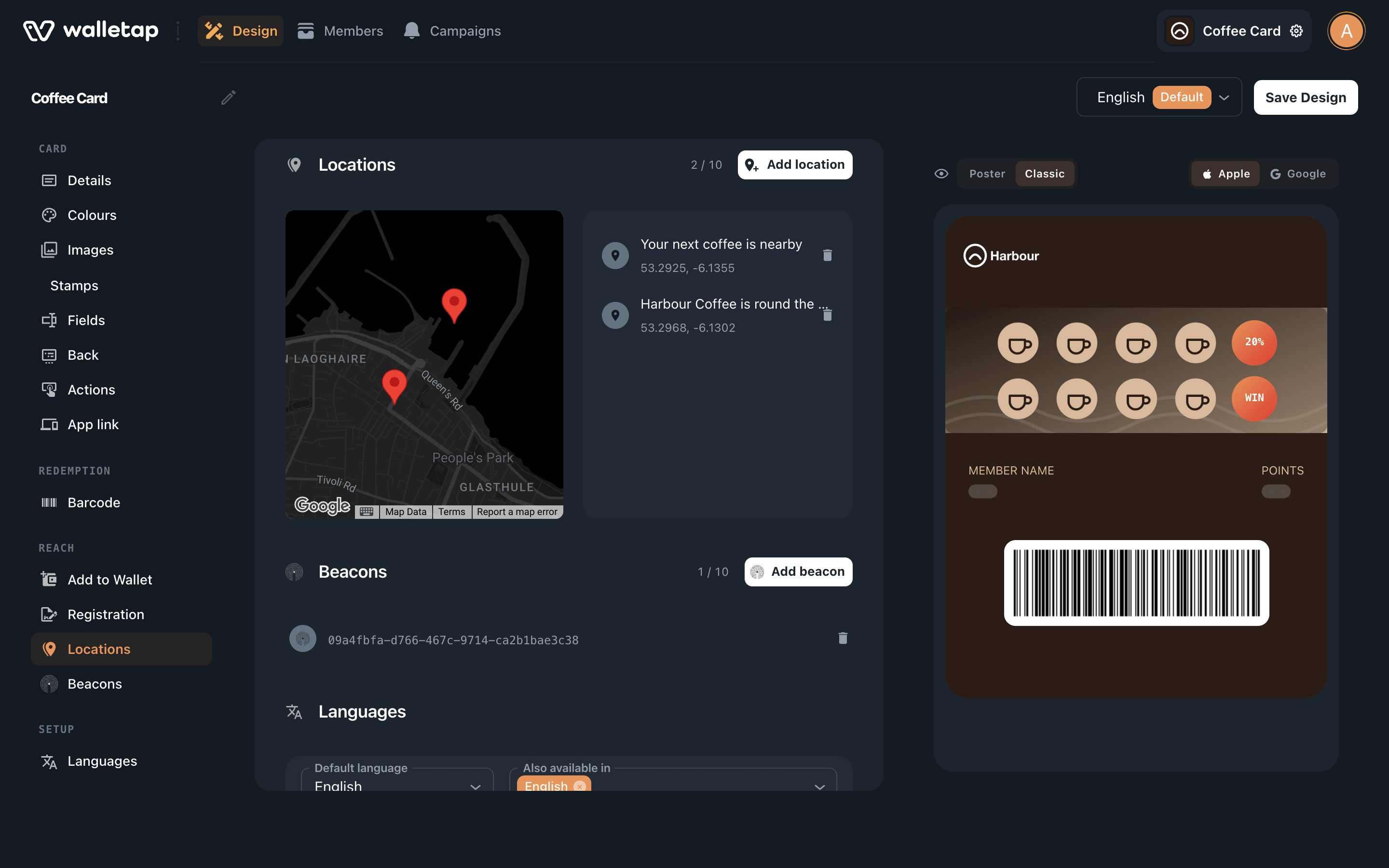Viewport: 1389px width, 868px height.
Task: Edit the Coffee Card name pencil
Action: pyautogui.click(x=229, y=97)
